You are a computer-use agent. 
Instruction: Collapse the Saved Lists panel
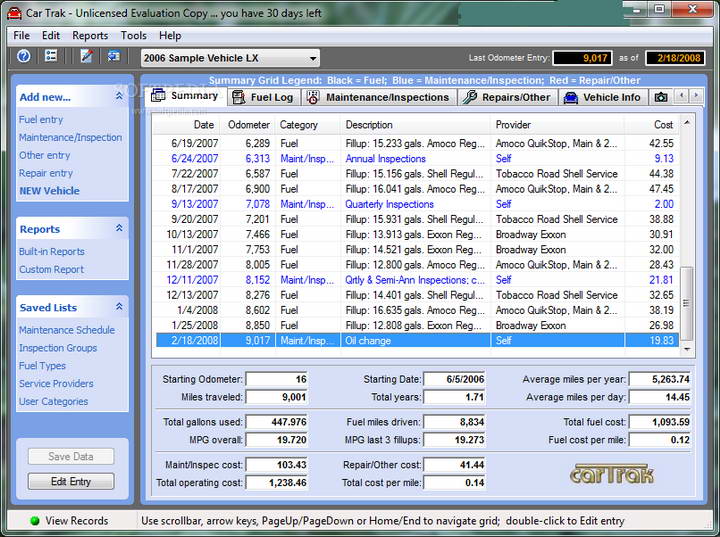pos(119,306)
